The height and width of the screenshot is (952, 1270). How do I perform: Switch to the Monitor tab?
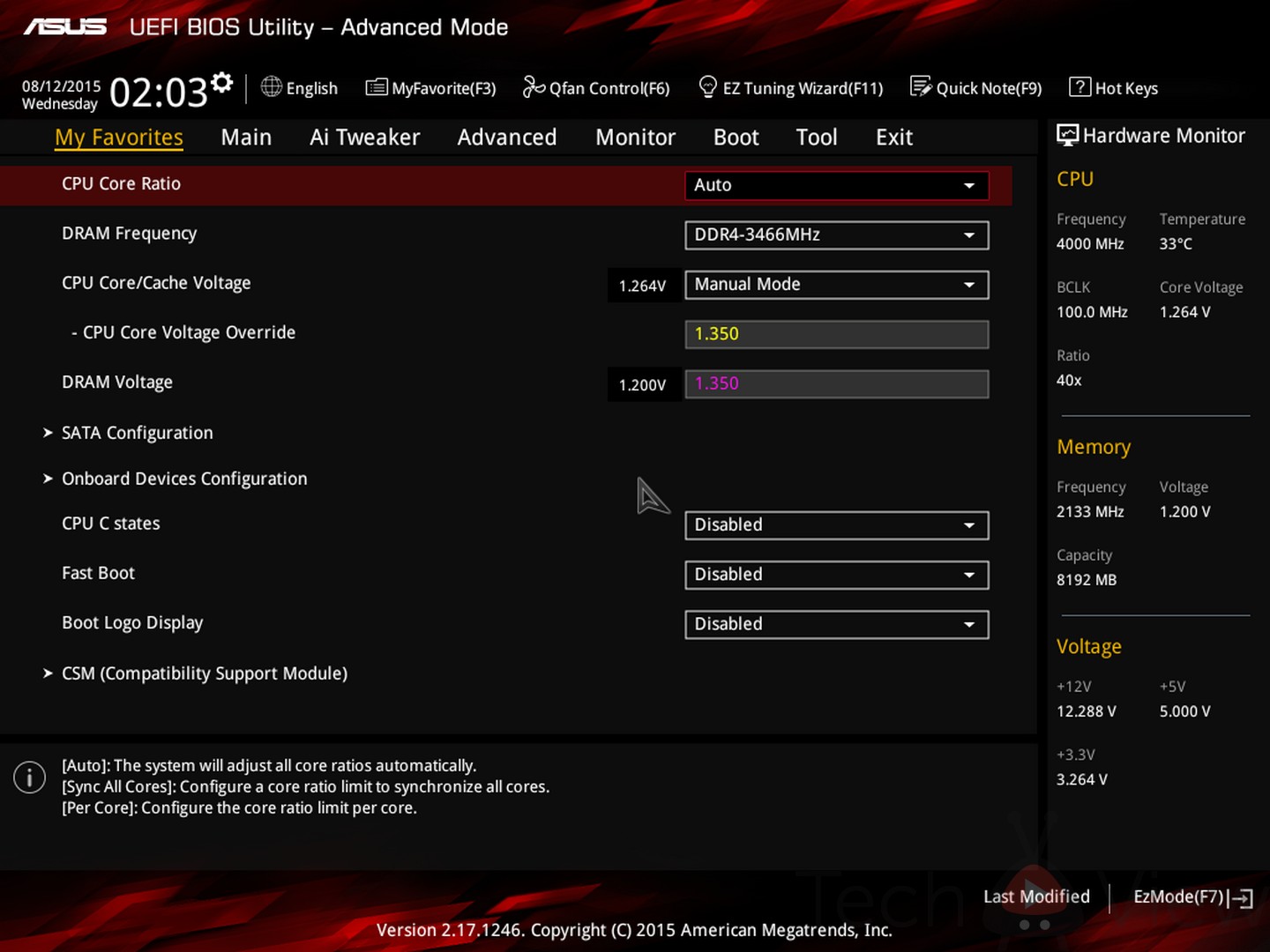tap(635, 138)
